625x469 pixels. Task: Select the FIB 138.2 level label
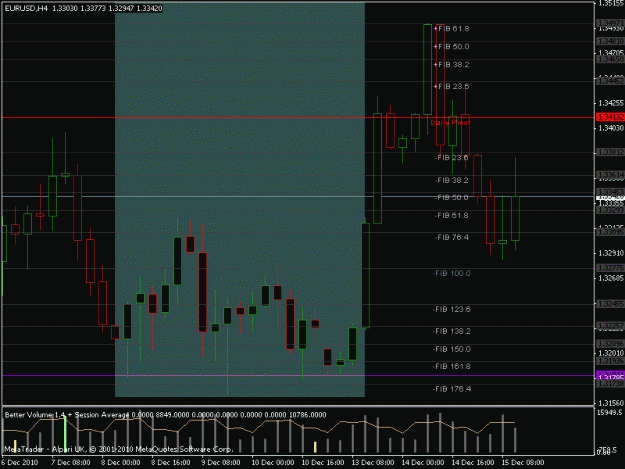(x=452, y=331)
